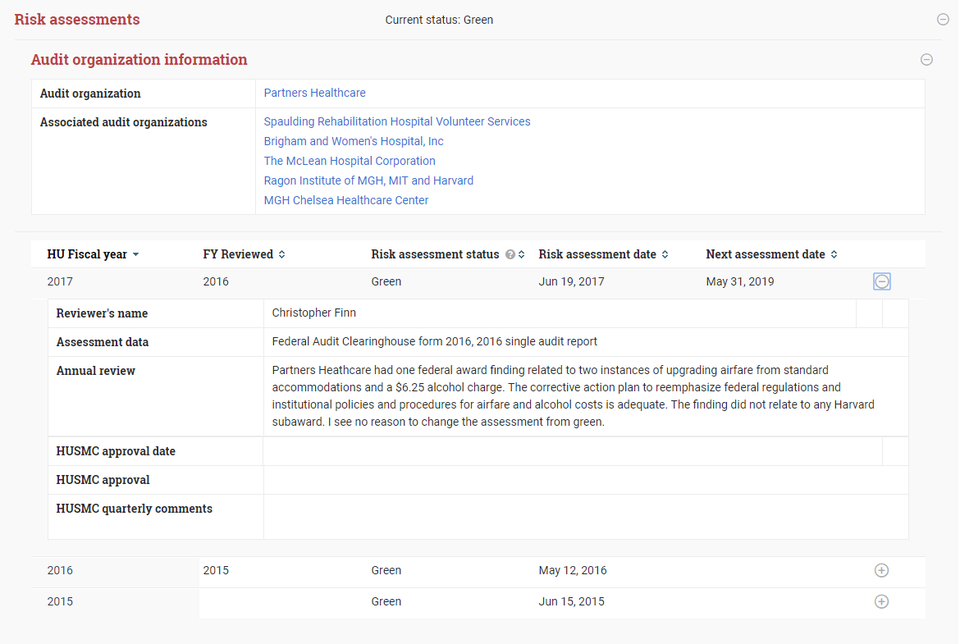Click the Green status in 2016 row

tap(386, 571)
